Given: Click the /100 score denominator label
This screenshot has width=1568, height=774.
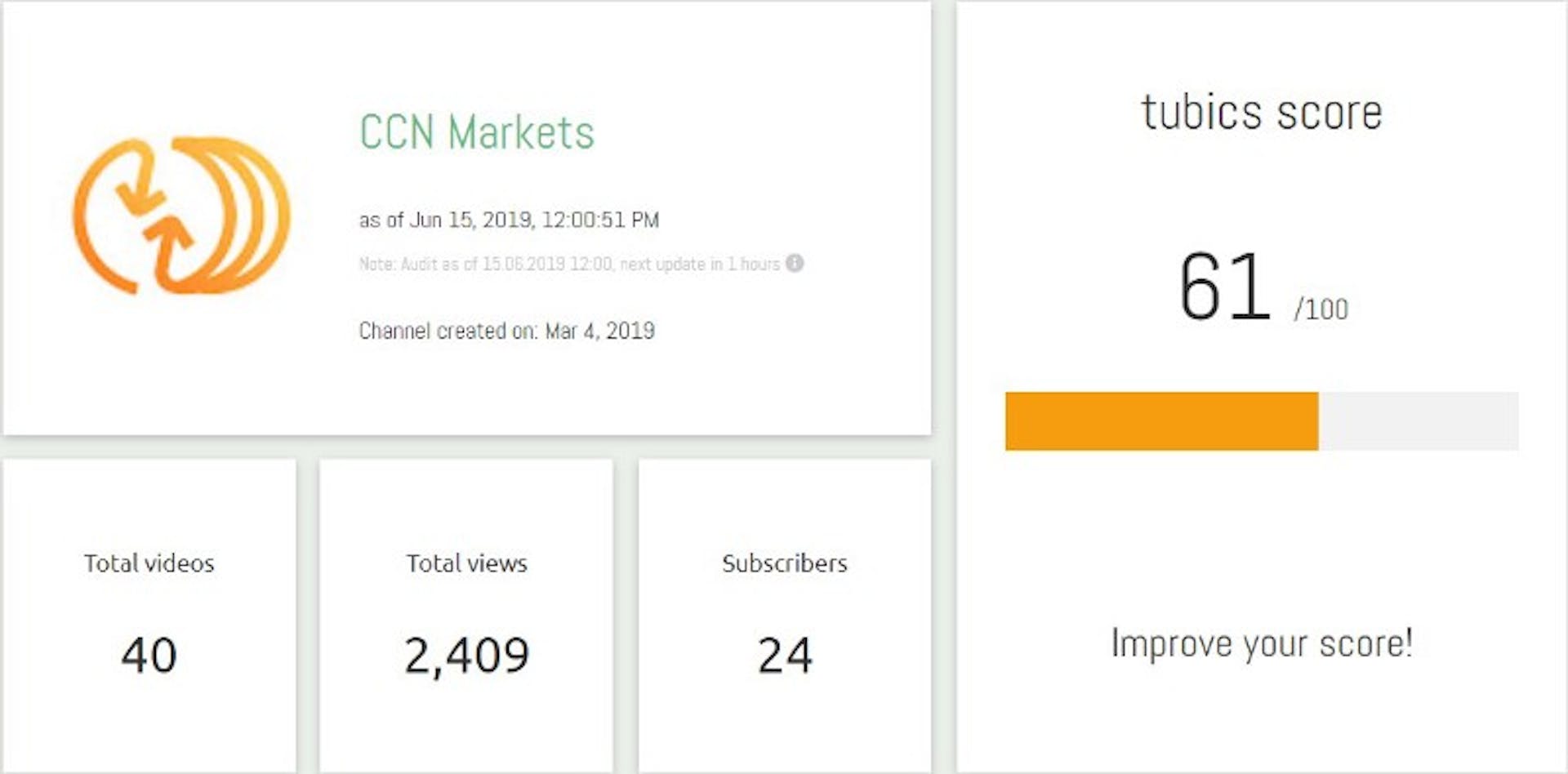Looking at the screenshot, I should click(x=1321, y=309).
